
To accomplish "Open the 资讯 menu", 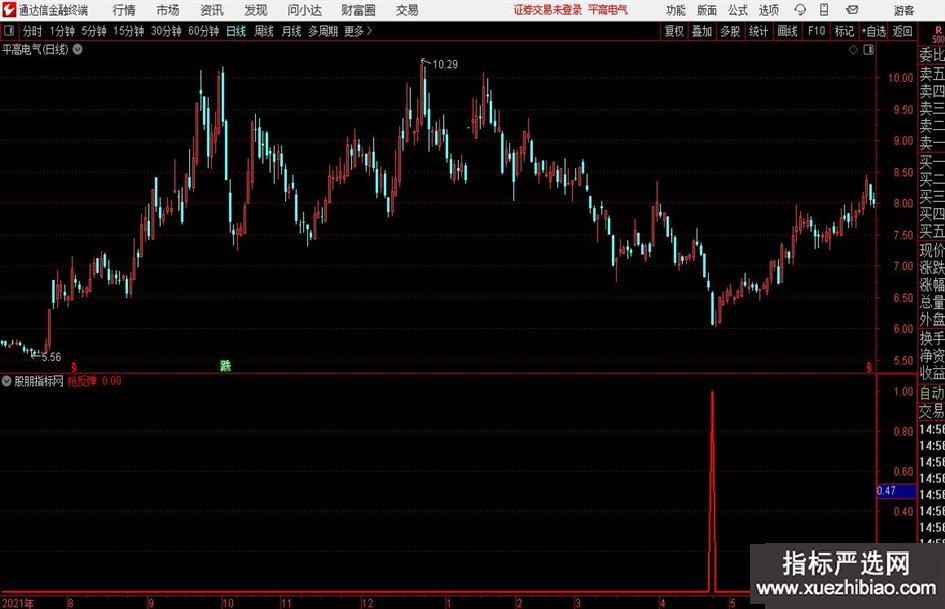I will pyautogui.click(x=212, y=10).
